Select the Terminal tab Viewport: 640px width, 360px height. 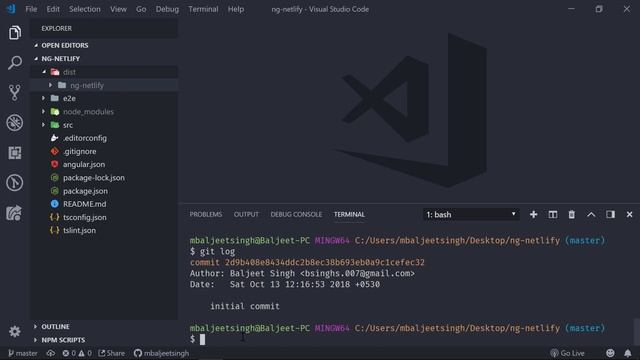349,214
